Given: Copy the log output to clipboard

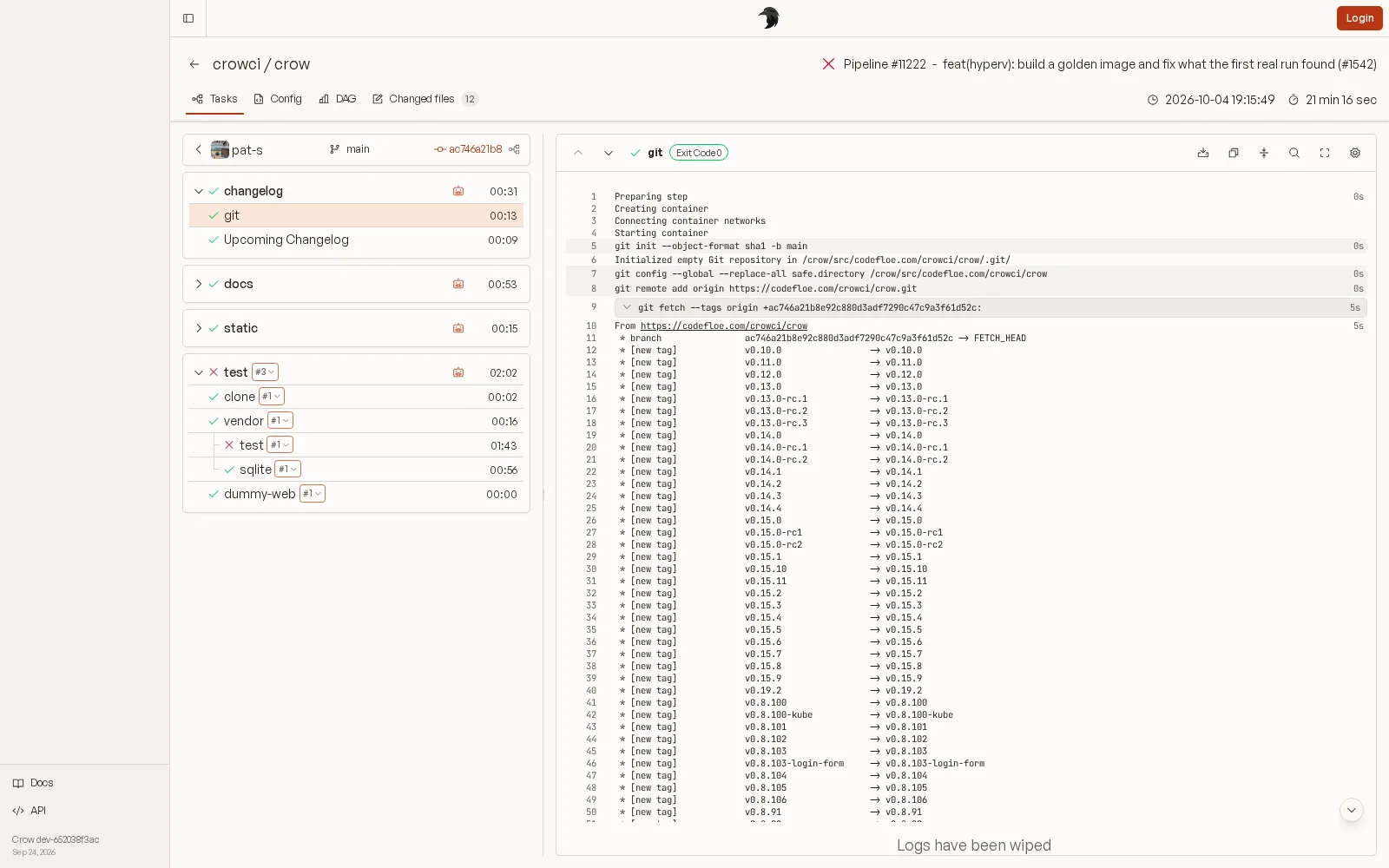Looking at the screenshot, I should click(1234, 153).
